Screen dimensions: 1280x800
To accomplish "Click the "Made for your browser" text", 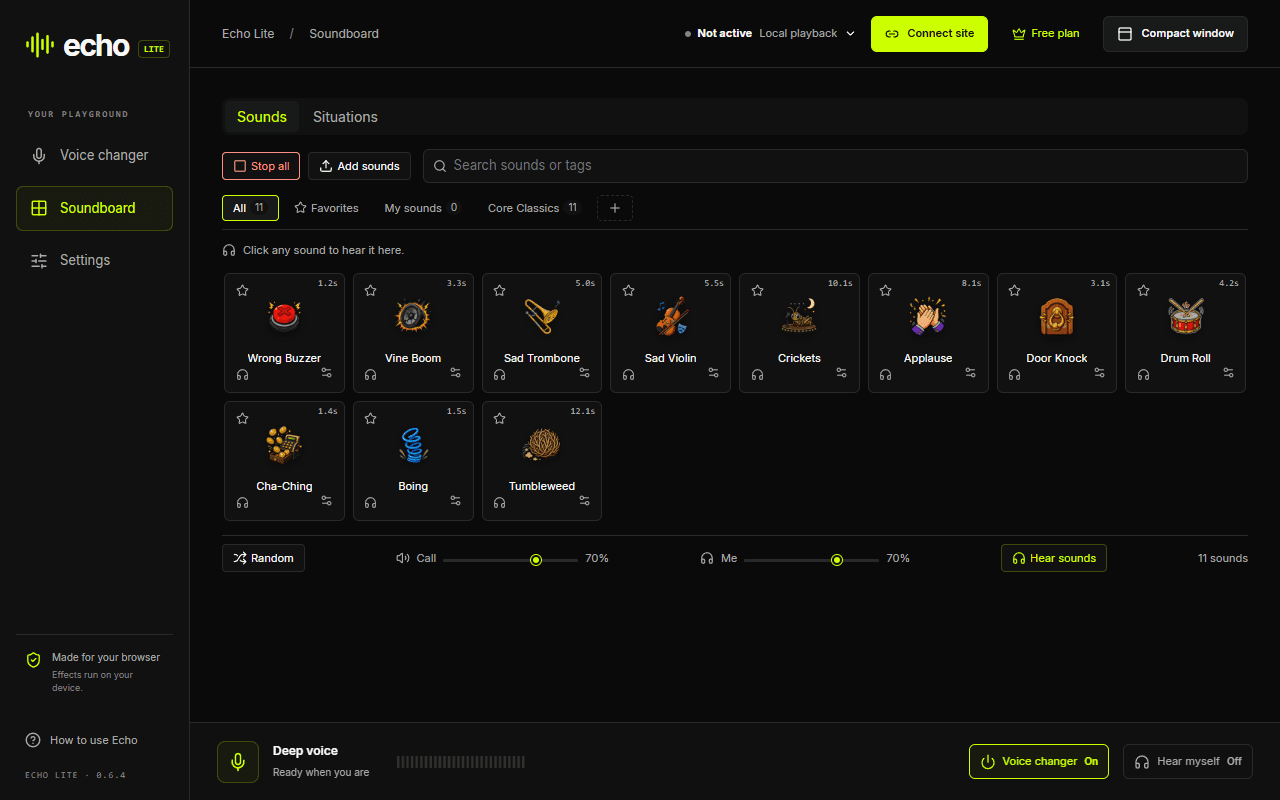I will 106,657.
